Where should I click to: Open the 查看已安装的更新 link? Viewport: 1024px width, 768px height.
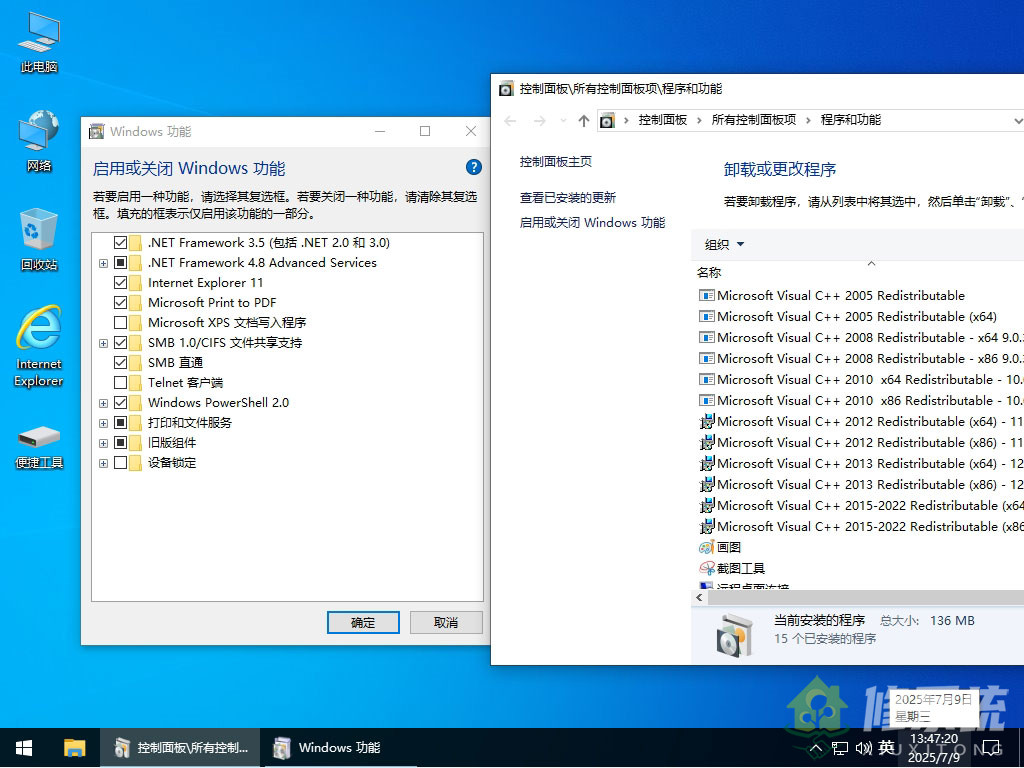(567, 198)
